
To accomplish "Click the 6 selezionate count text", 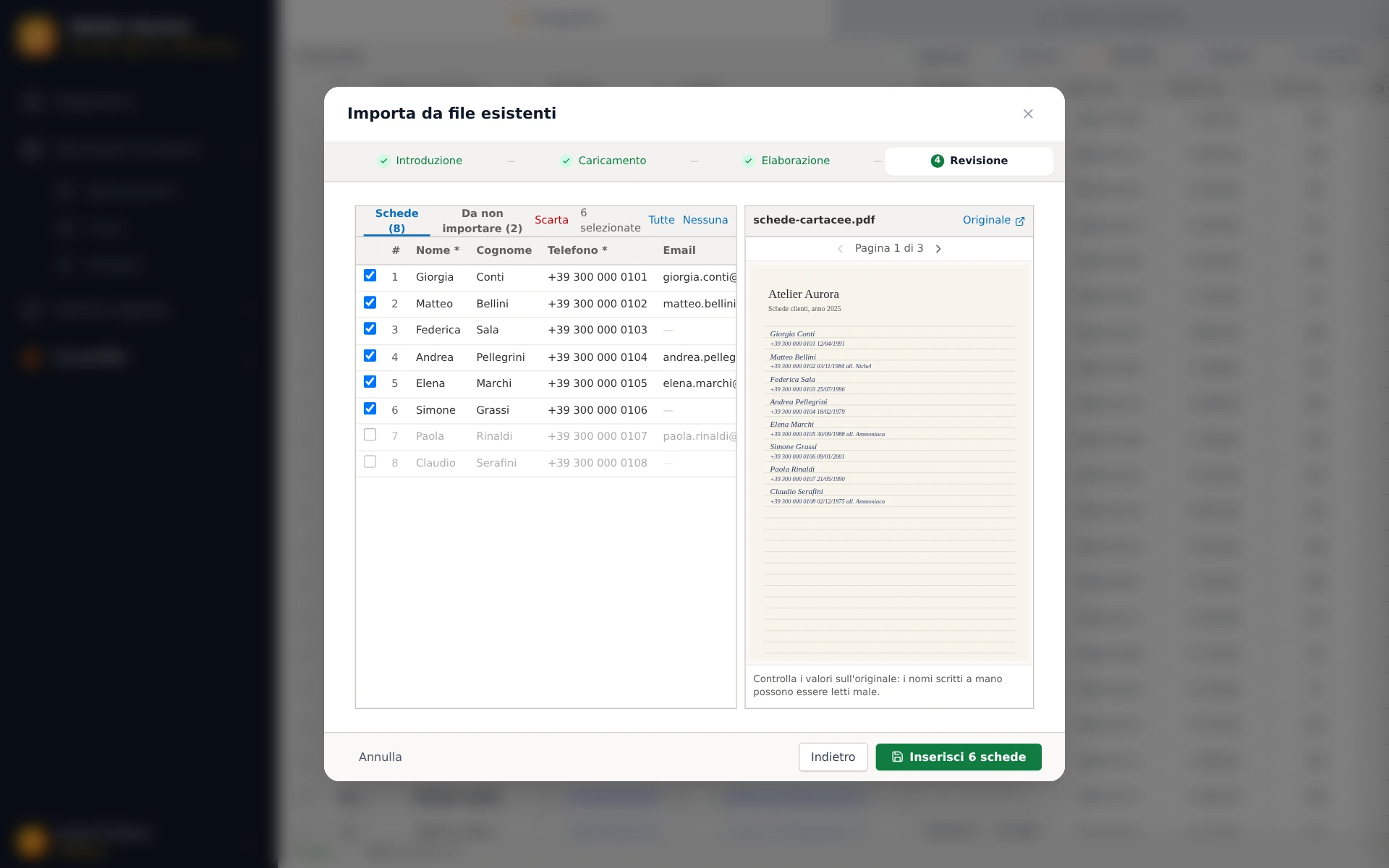I will [611, 220].
